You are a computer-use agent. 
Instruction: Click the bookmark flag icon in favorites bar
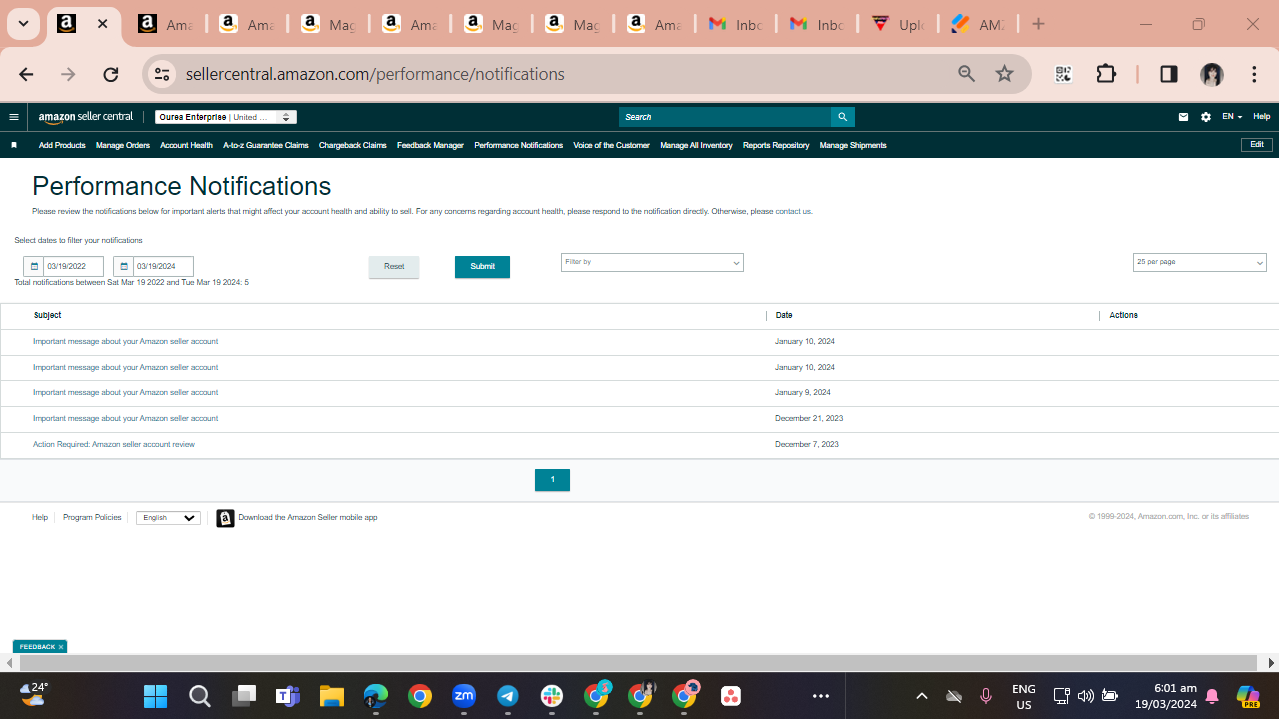(14, 145)
